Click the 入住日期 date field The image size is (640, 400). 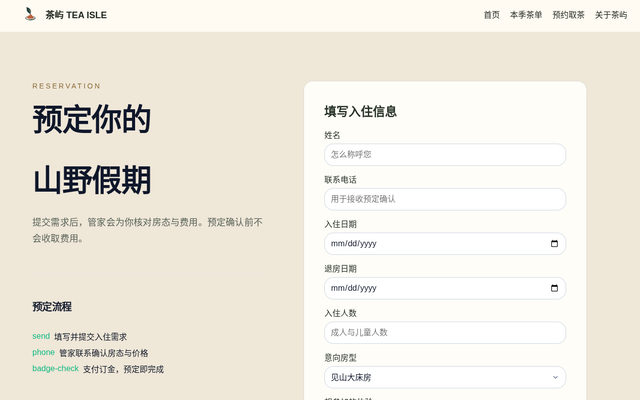point(445,244)
